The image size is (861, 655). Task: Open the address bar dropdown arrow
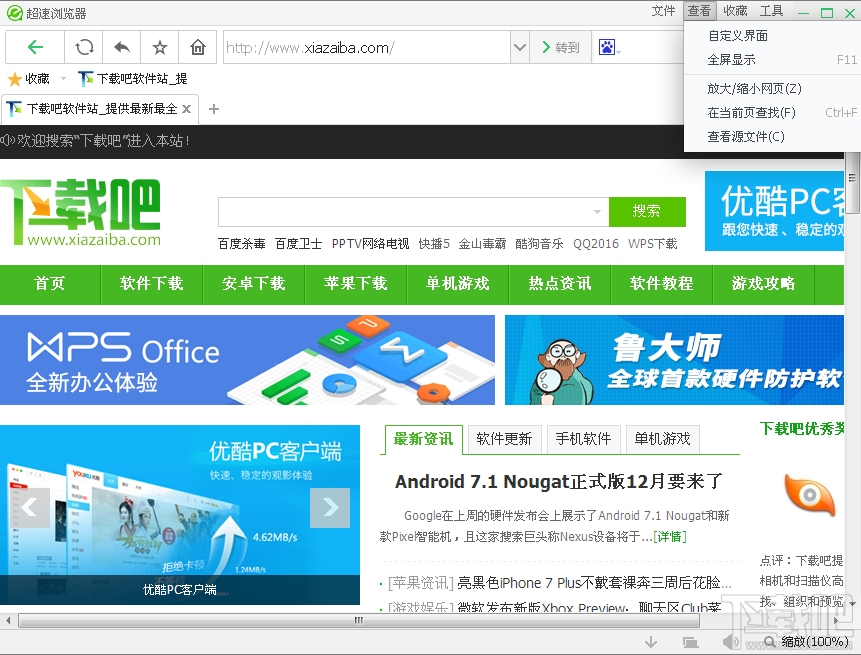[519, 46]
